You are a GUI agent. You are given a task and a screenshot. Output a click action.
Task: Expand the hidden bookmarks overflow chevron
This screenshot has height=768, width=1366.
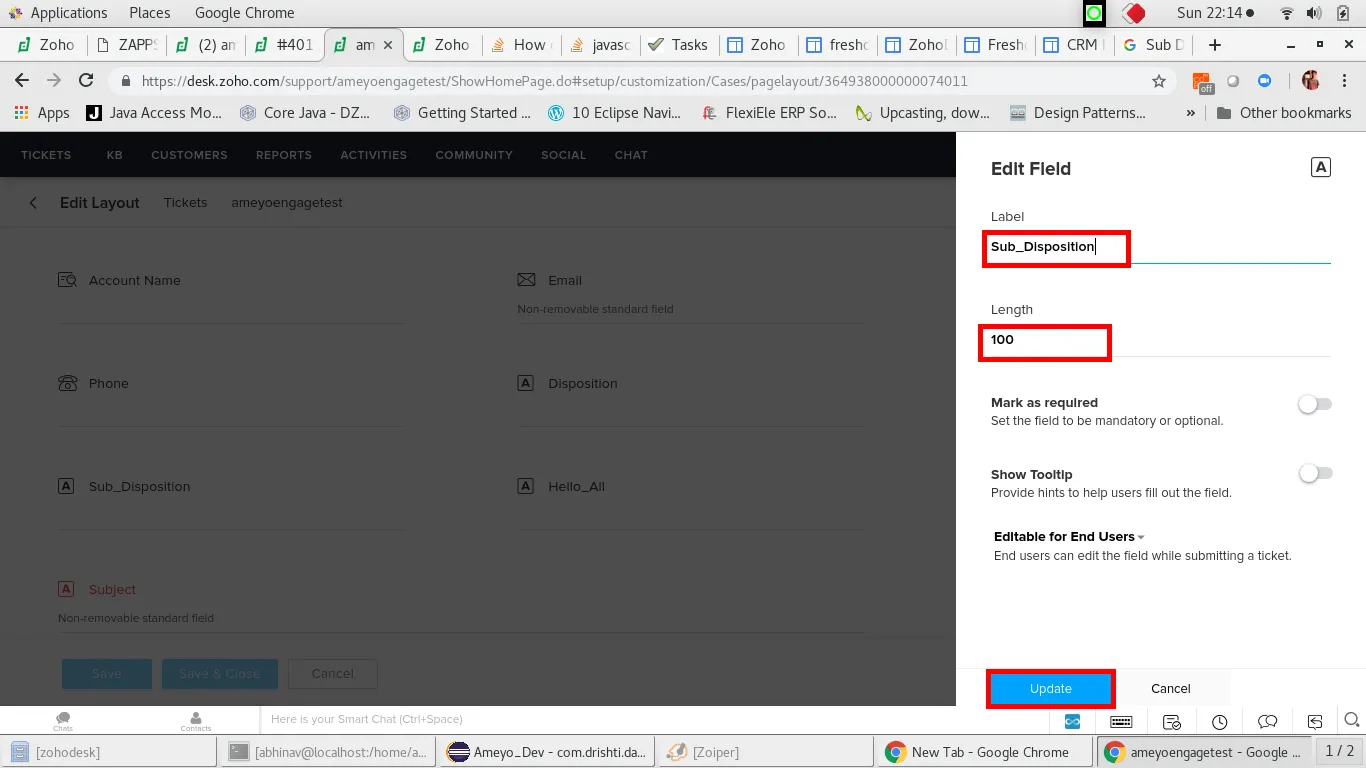click(1190, 113)
